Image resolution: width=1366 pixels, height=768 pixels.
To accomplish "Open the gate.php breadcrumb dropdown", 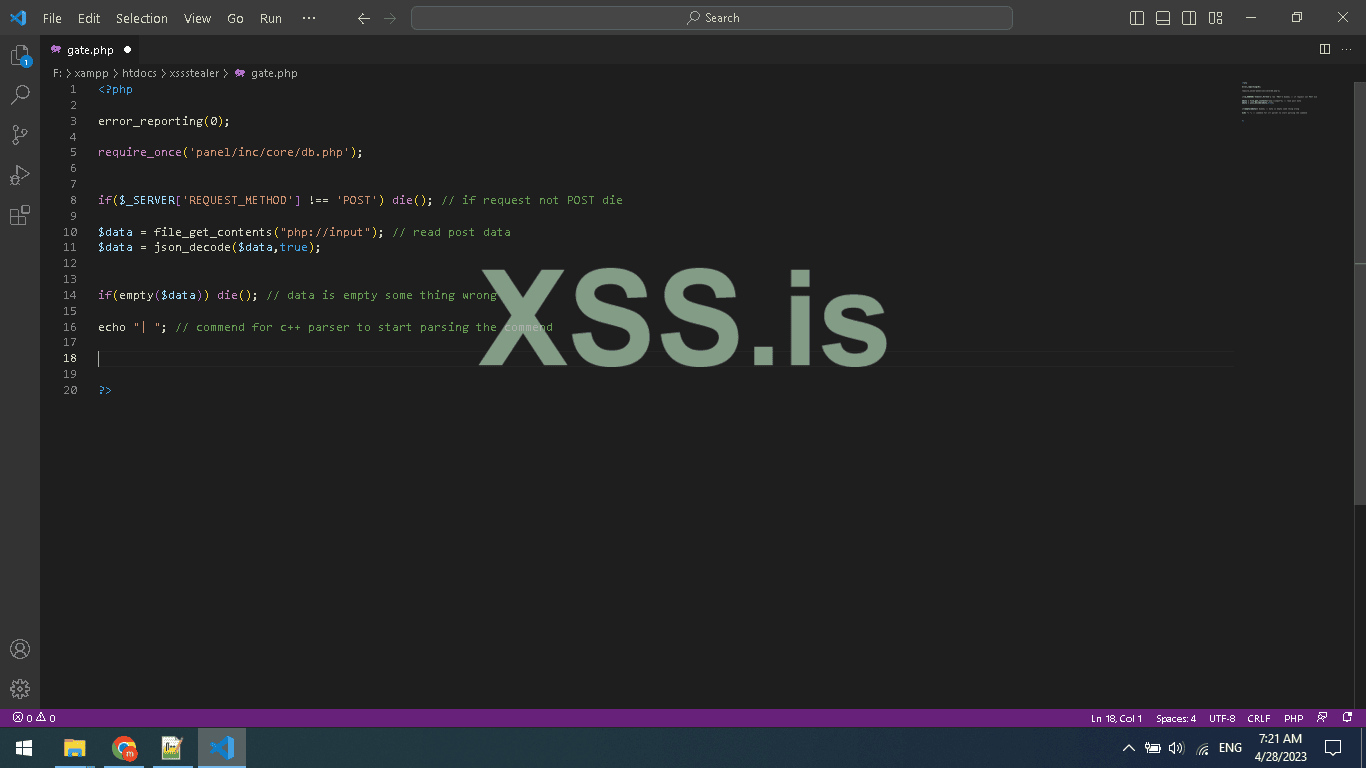I will click(x=266, y=73).
